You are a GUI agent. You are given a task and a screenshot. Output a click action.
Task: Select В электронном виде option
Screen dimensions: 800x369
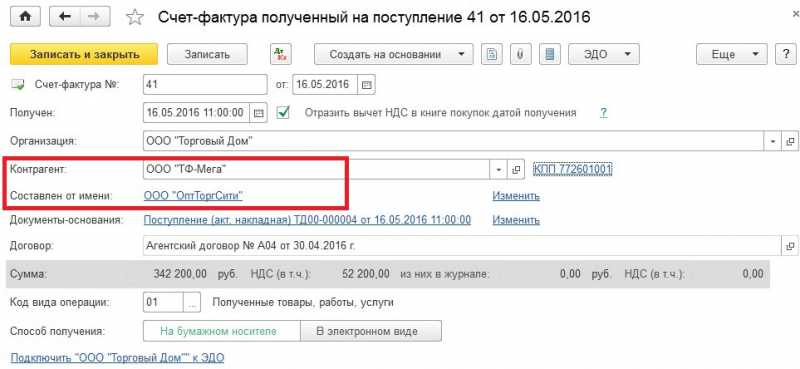371,331
